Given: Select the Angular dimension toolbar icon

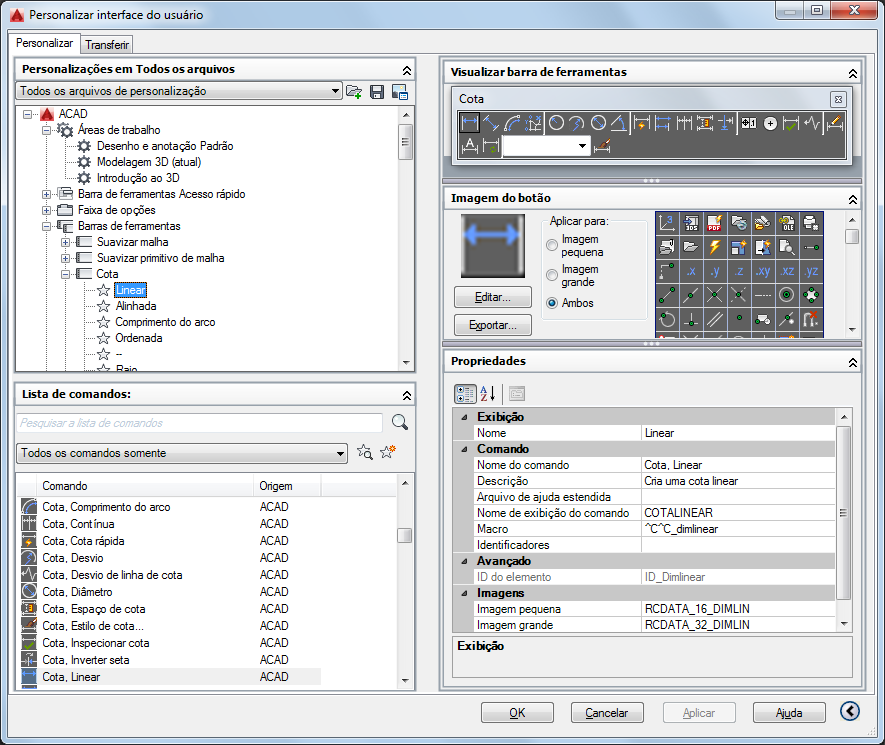Looking at the screenshot, I should [x=619, y=123].
